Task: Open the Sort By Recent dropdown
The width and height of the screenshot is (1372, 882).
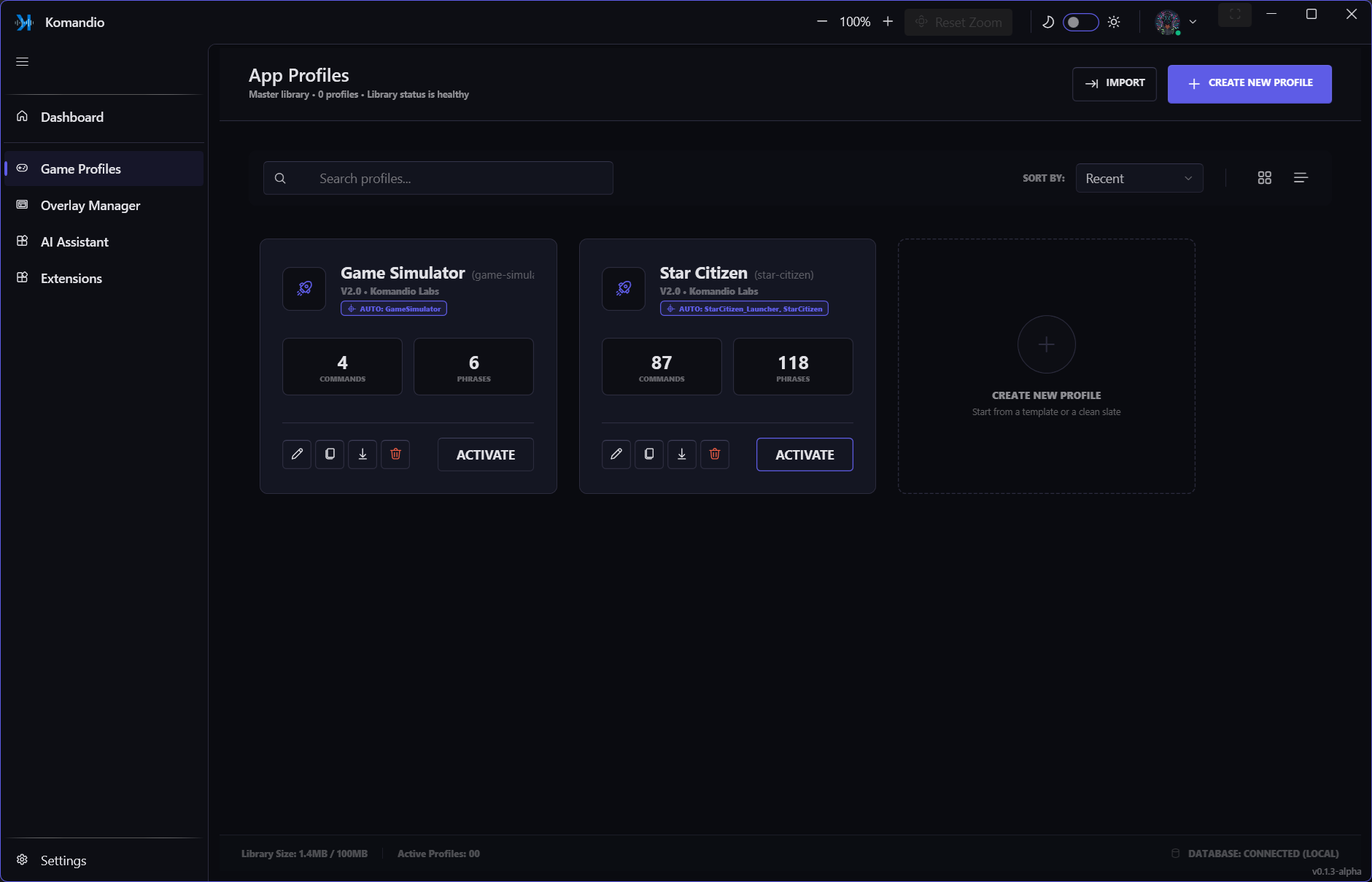Action: click(1139, 178)
